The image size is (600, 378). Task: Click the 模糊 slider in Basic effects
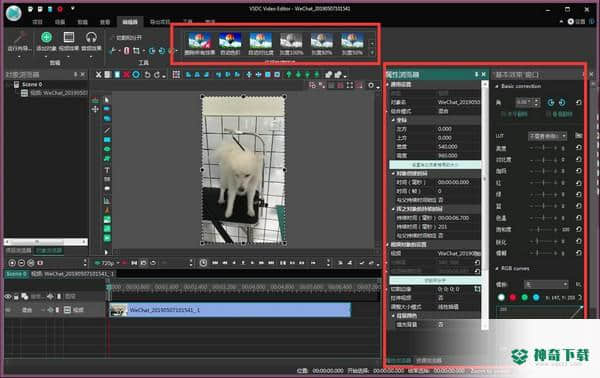(543, 253)
